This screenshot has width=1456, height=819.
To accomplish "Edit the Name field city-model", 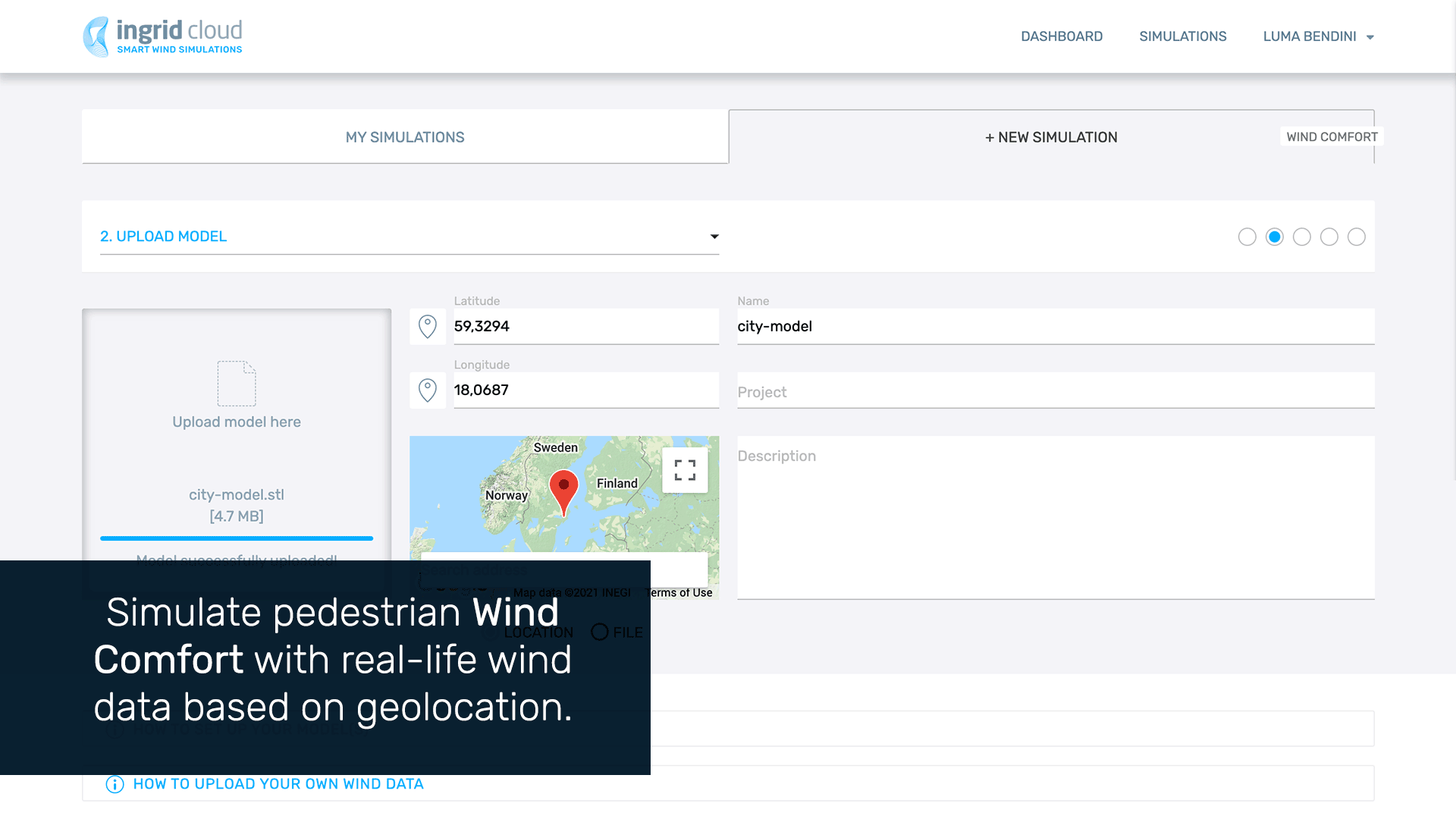I will (1056, 327).
